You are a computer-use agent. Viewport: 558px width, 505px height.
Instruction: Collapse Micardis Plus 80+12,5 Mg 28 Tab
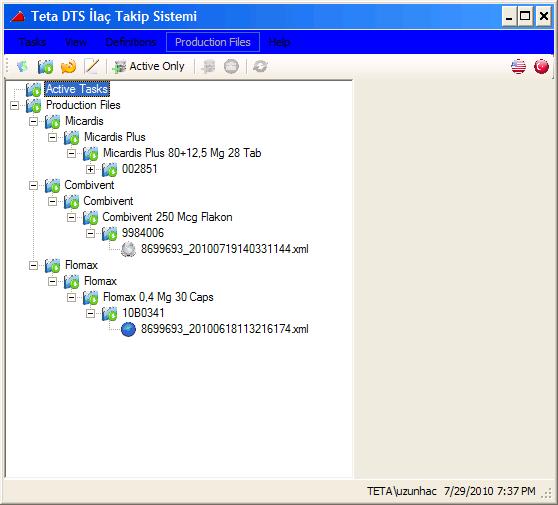(71, 153)
